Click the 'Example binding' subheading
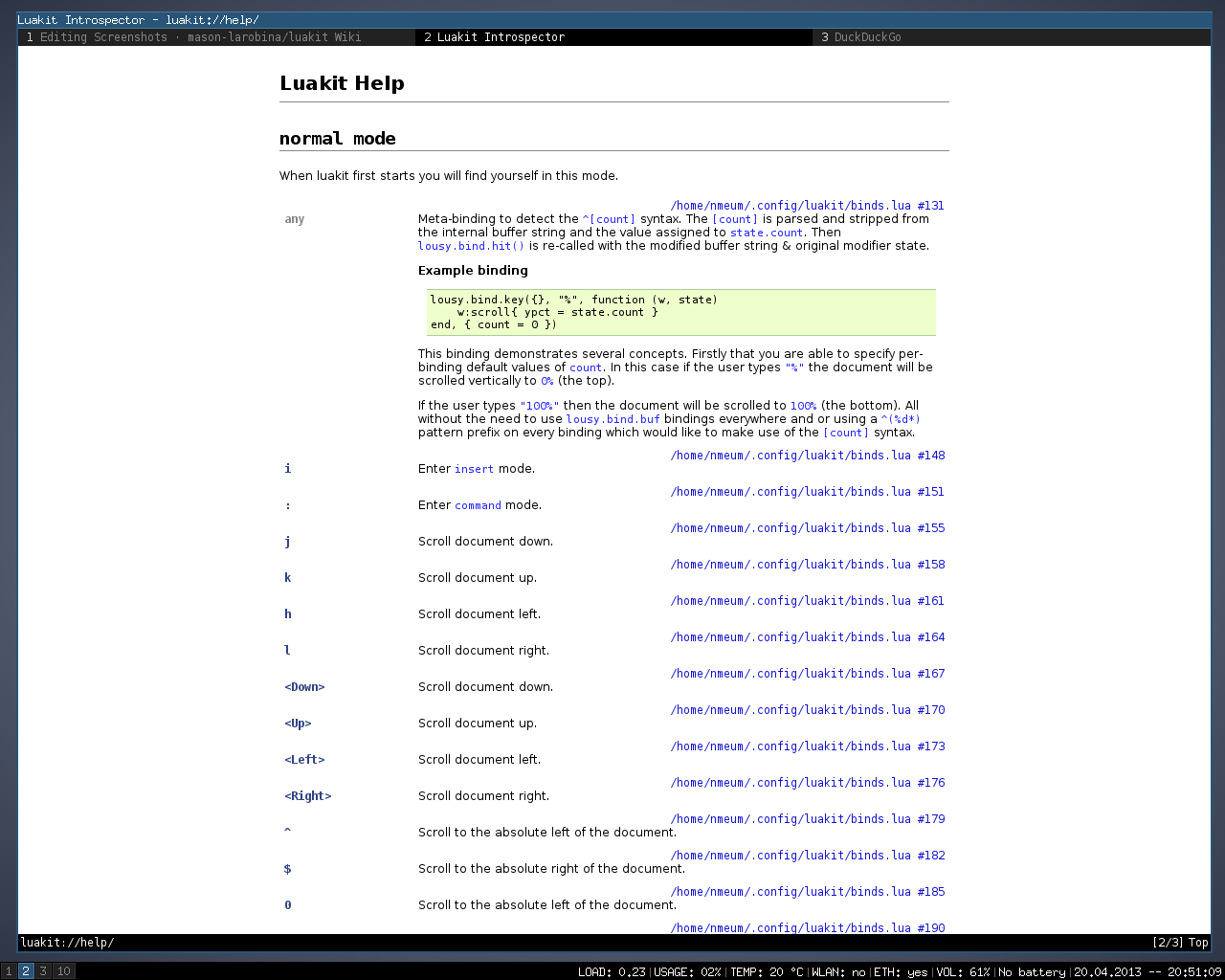This screenshot has width=1225, height=980. pyautogui.click(x=473, y=271)
